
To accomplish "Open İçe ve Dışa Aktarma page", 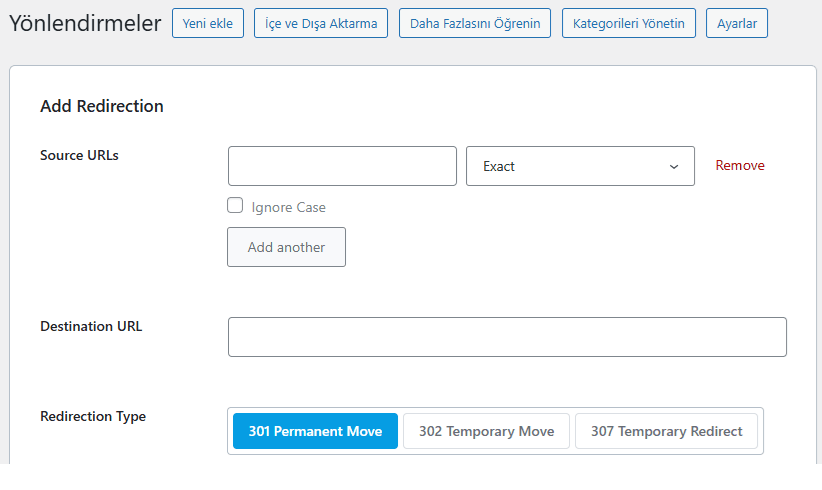I will [321, 24].
